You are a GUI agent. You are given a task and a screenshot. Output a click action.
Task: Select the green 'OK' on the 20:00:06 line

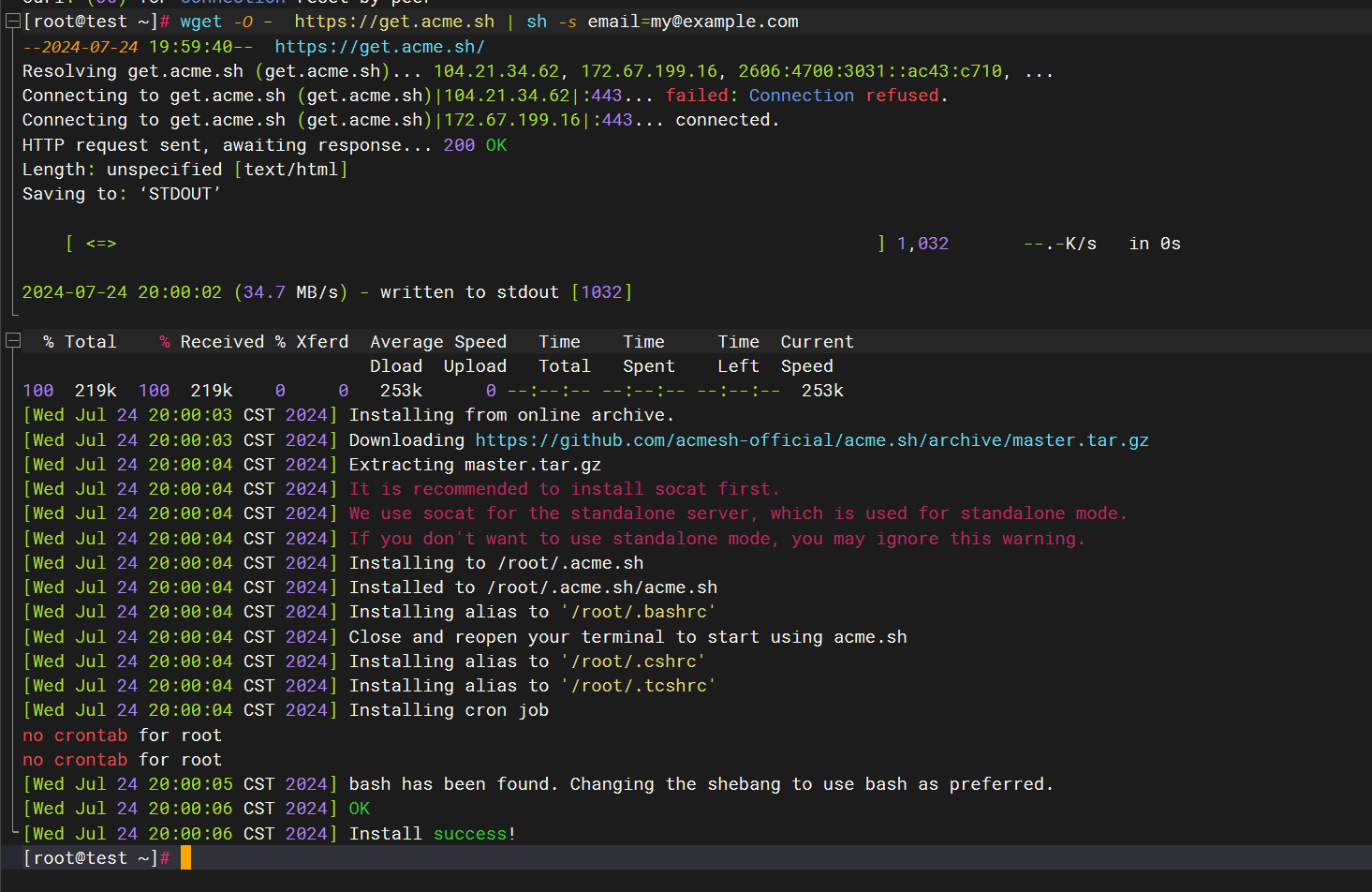pos(360,809)
